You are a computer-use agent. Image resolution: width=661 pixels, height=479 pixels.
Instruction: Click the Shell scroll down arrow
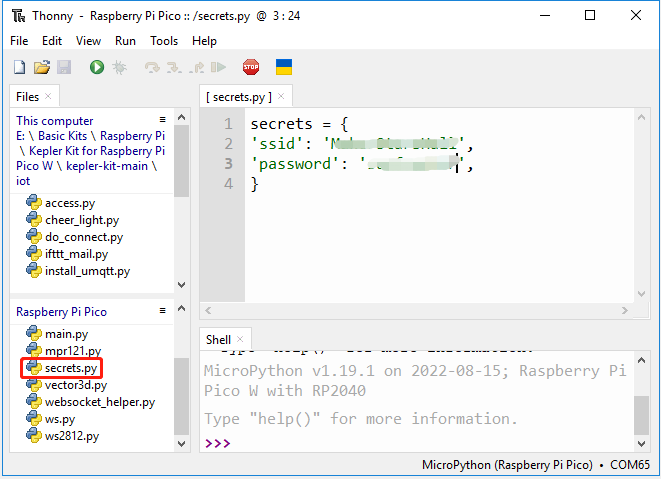click(x=642, y=444)
